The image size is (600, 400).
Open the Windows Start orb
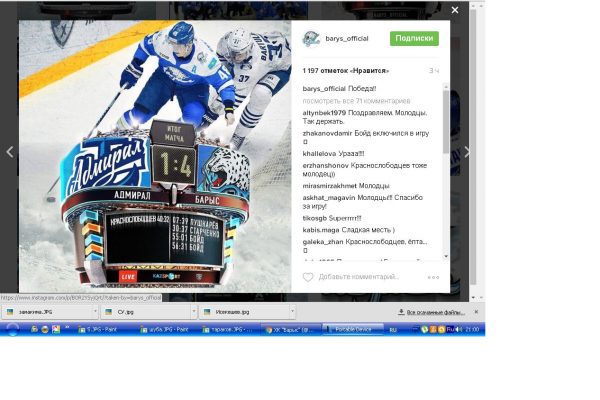click(x=12, y=329)
